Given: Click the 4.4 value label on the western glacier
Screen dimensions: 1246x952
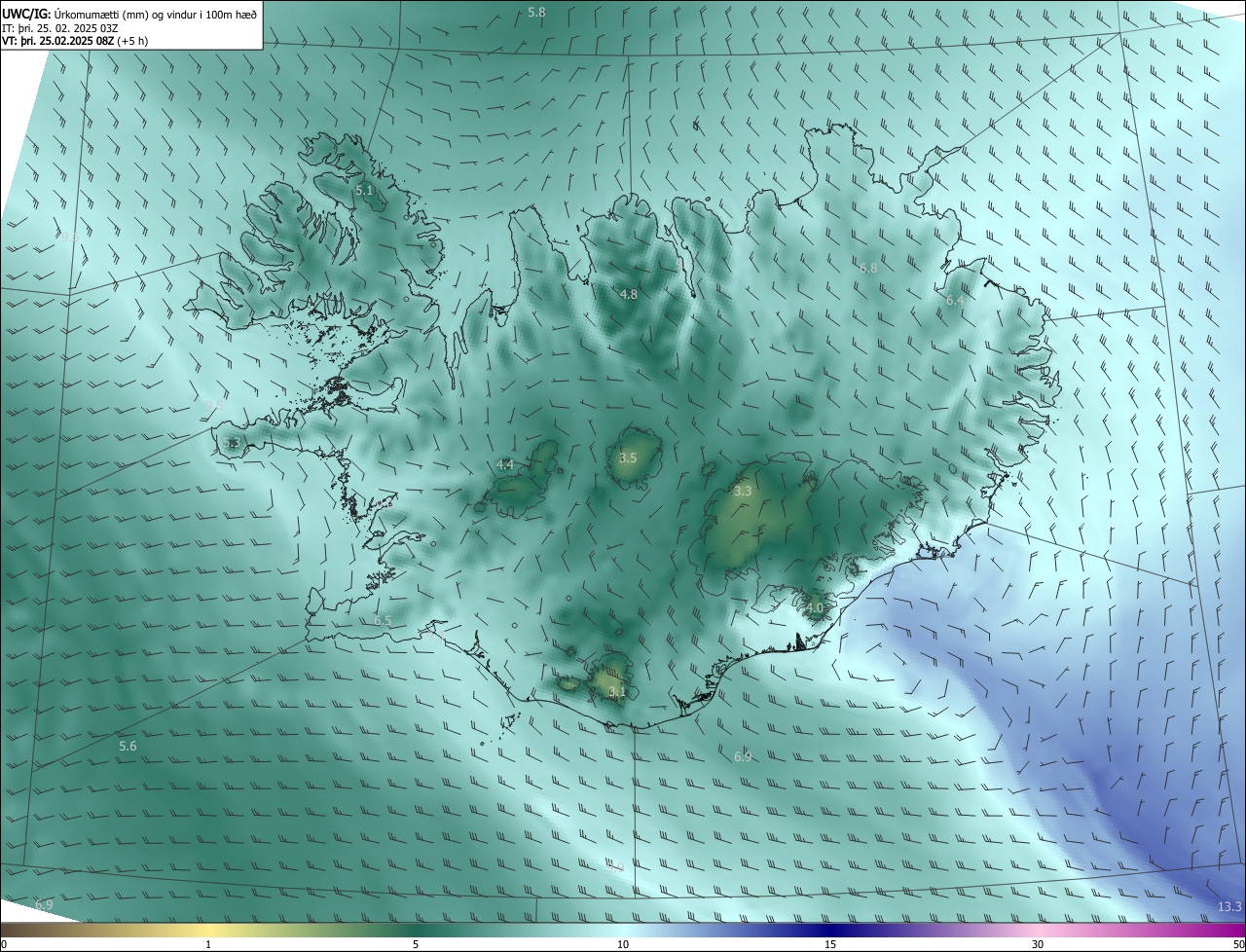Looking at the screenshot, I should [505, 464].
